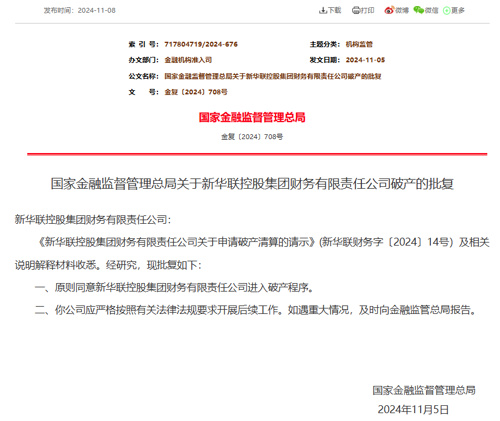Click the 发文日期 label
The image size is (500, 421).
pos(325,60)
